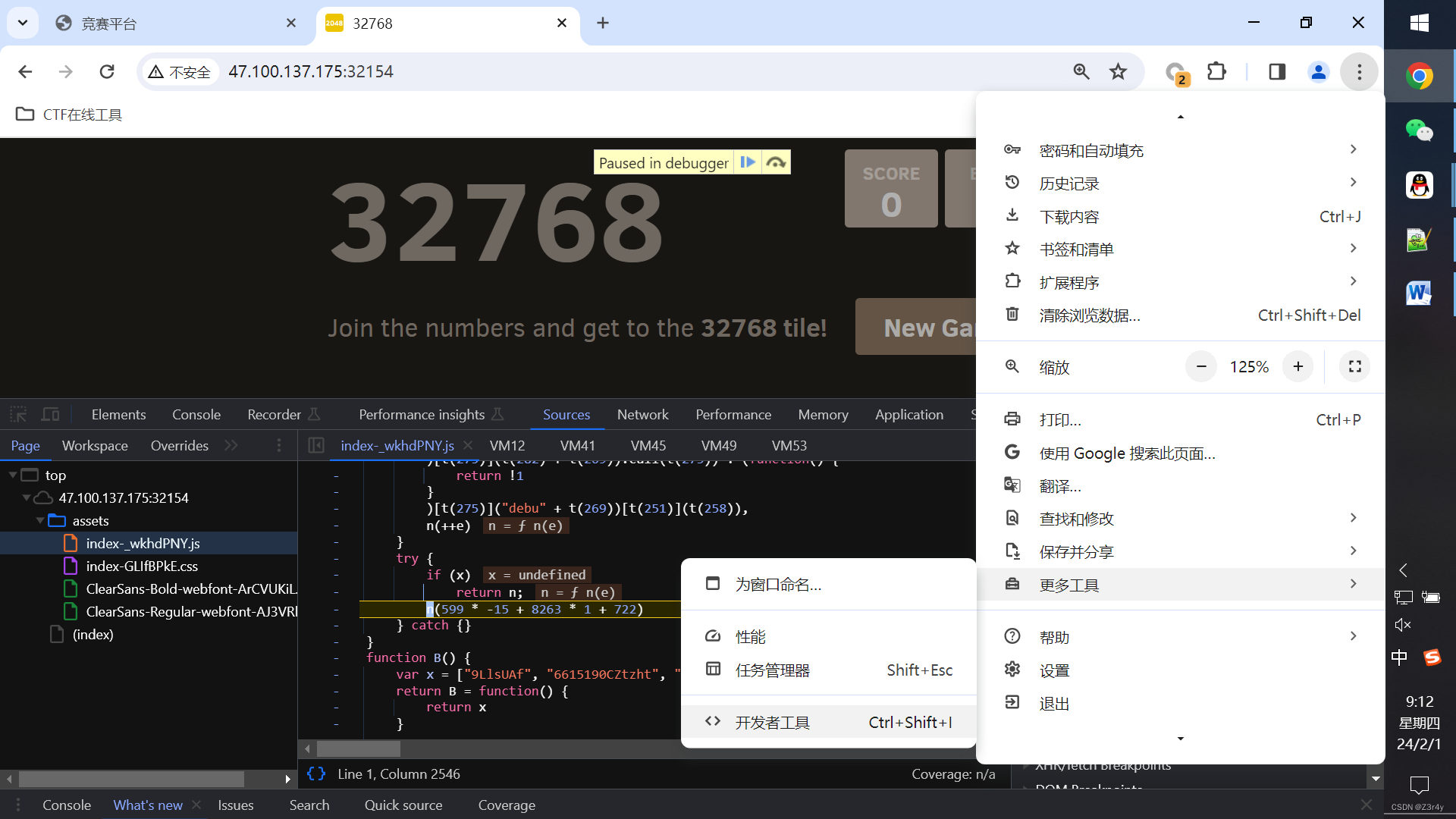Click the code editor horizontal scrollbar thumb

(358, 749)
